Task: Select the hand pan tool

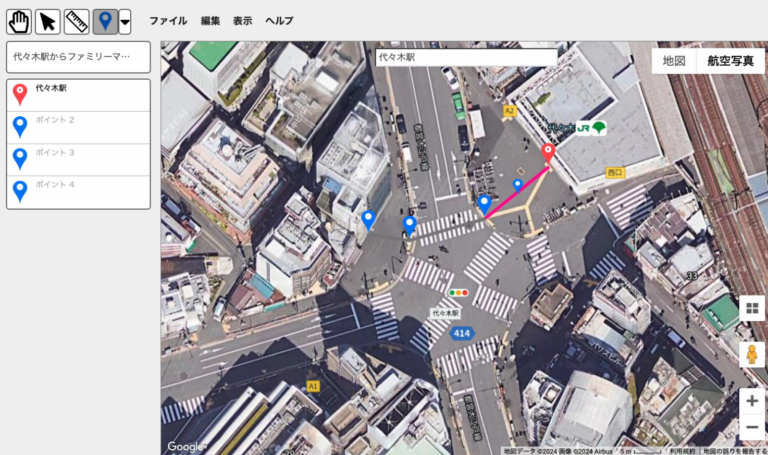Action: click(x=19, y=21)
